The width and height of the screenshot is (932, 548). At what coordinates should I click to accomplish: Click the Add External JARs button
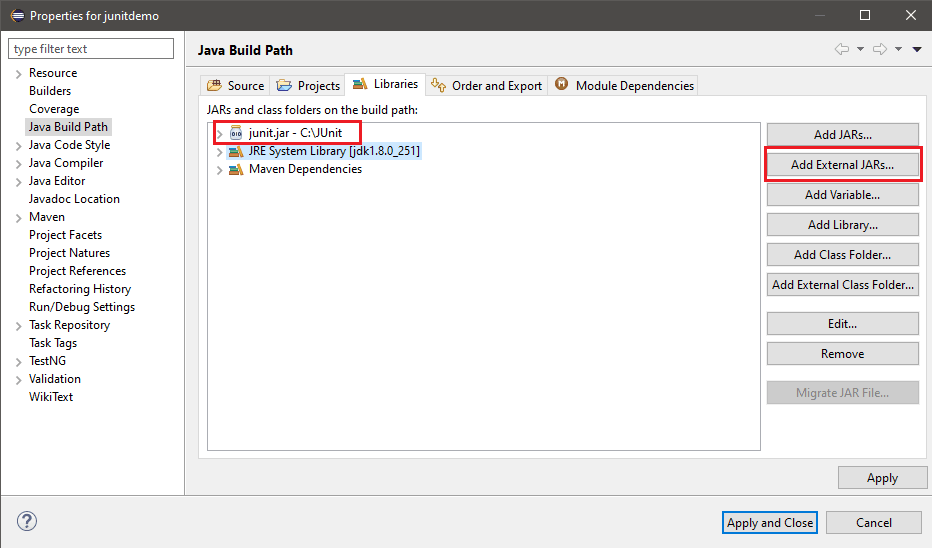tap(842, 165)
